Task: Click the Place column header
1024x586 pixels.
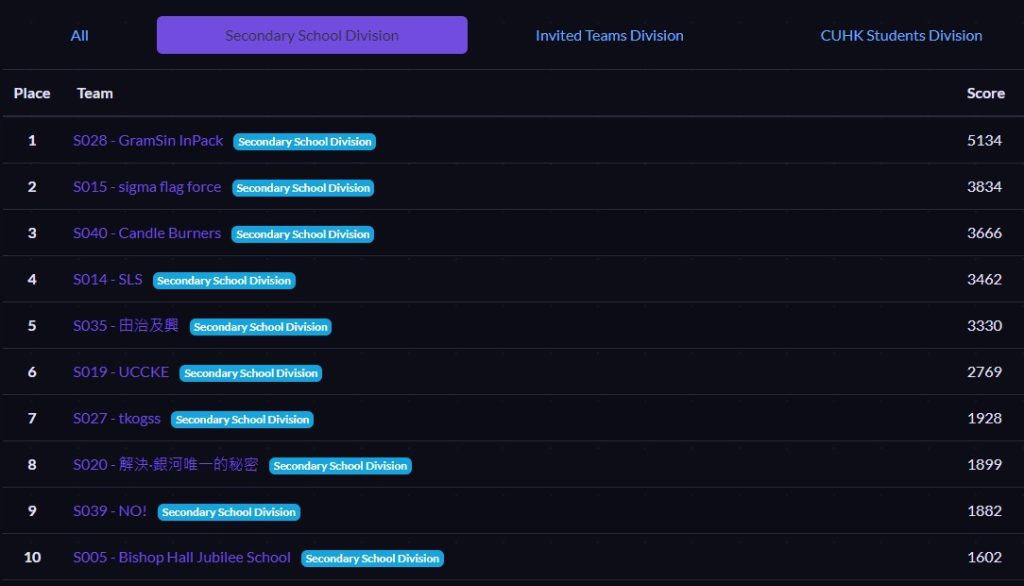Action: (32, 93)
